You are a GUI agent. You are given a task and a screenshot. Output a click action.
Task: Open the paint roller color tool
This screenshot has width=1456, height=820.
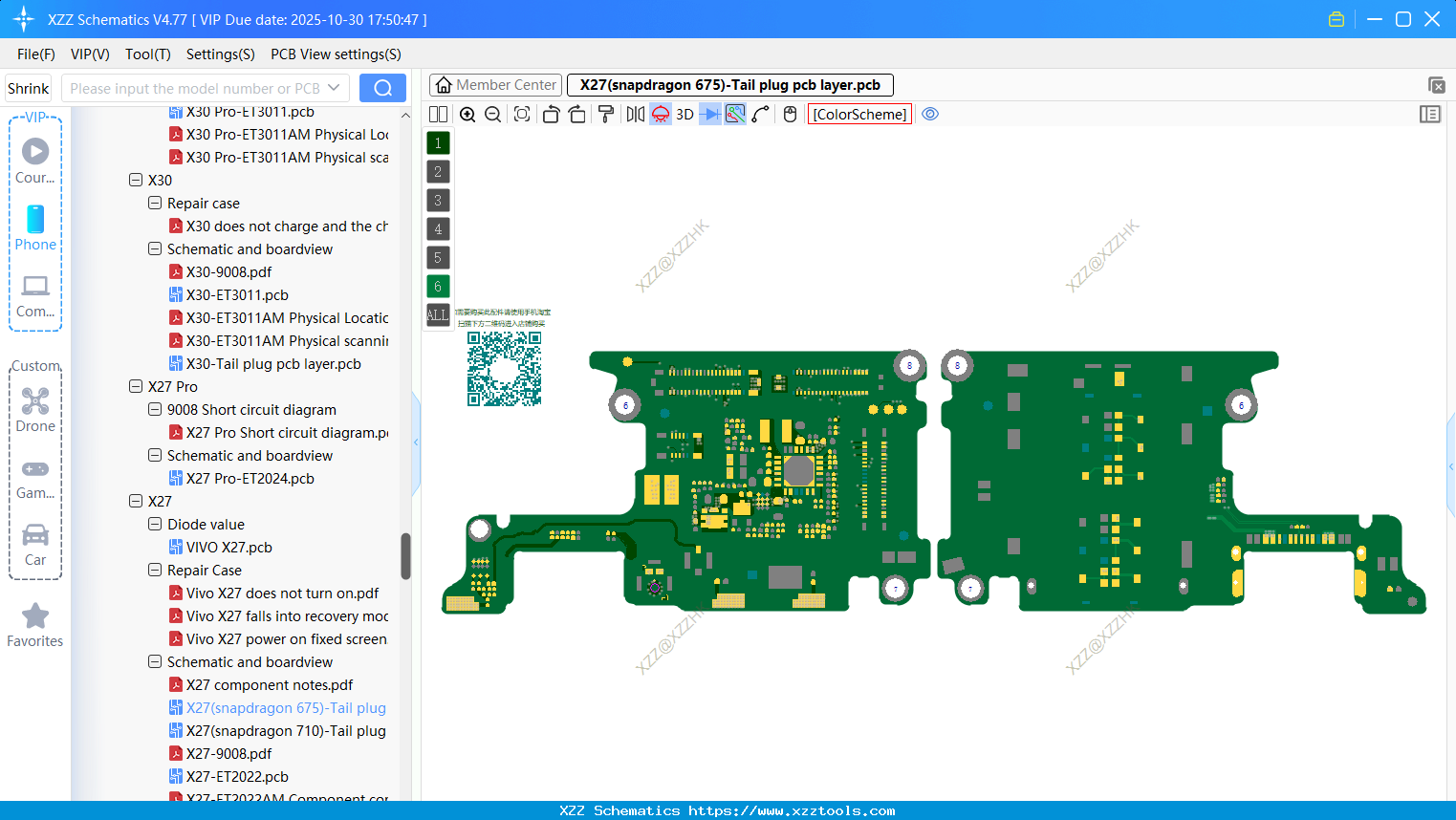(606, 114)
